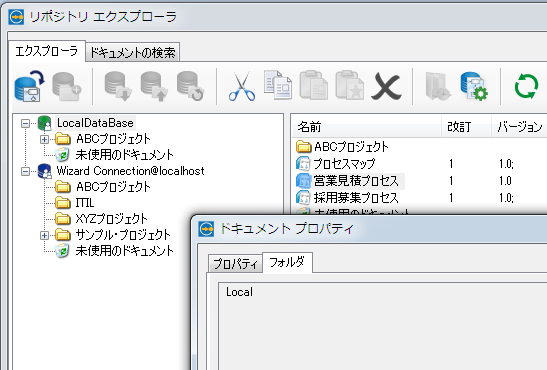Click the database settings gear icon

pyautogui.click(x=474, y=86)
